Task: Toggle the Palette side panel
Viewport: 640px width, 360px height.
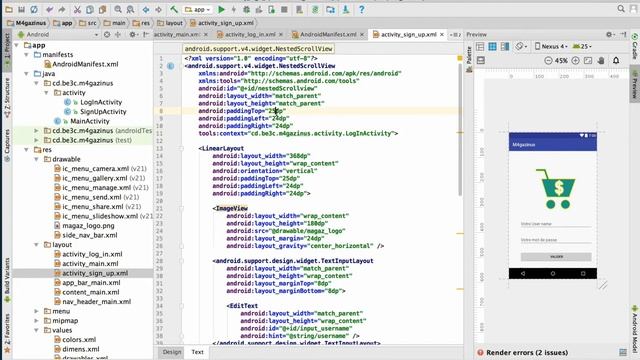Action: click(x=469, y=59)
